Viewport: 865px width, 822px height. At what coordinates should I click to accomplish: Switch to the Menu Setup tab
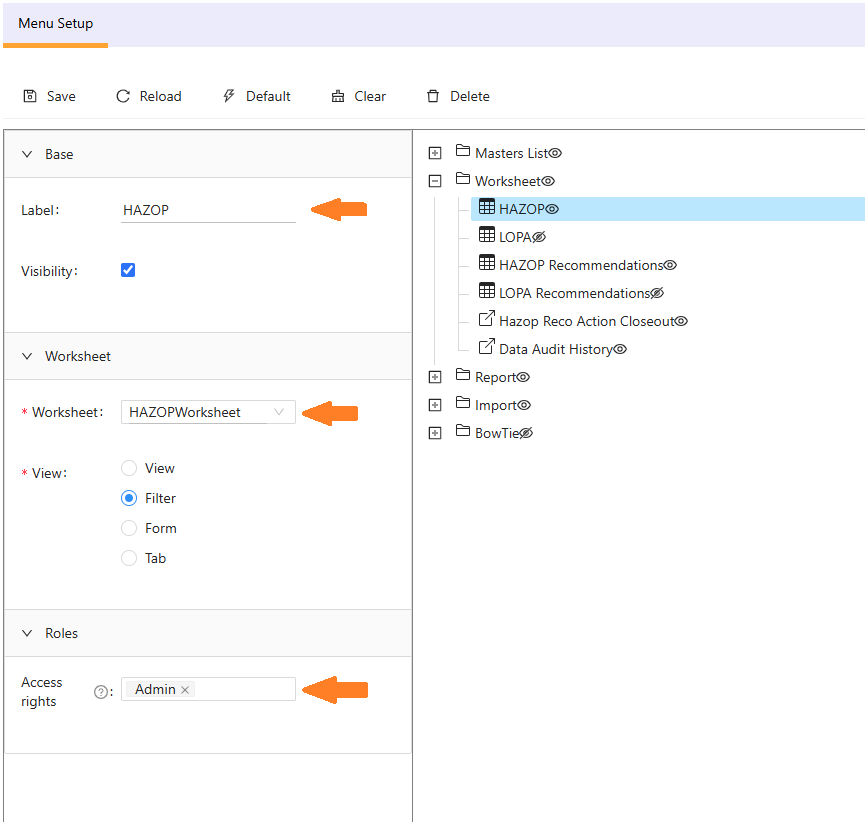click(55, 23)
